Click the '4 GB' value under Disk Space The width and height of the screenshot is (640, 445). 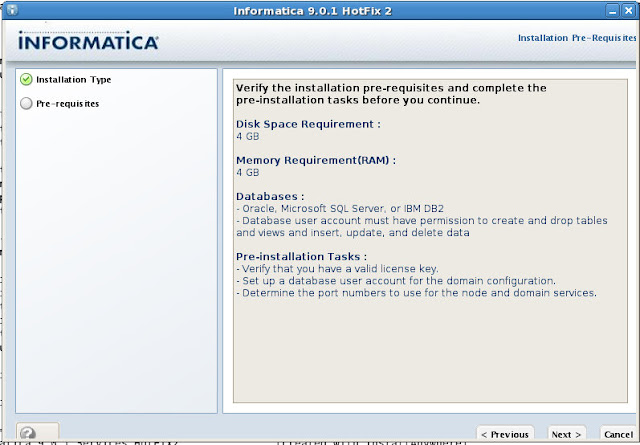pyautogui.click(x=247, y=136)
